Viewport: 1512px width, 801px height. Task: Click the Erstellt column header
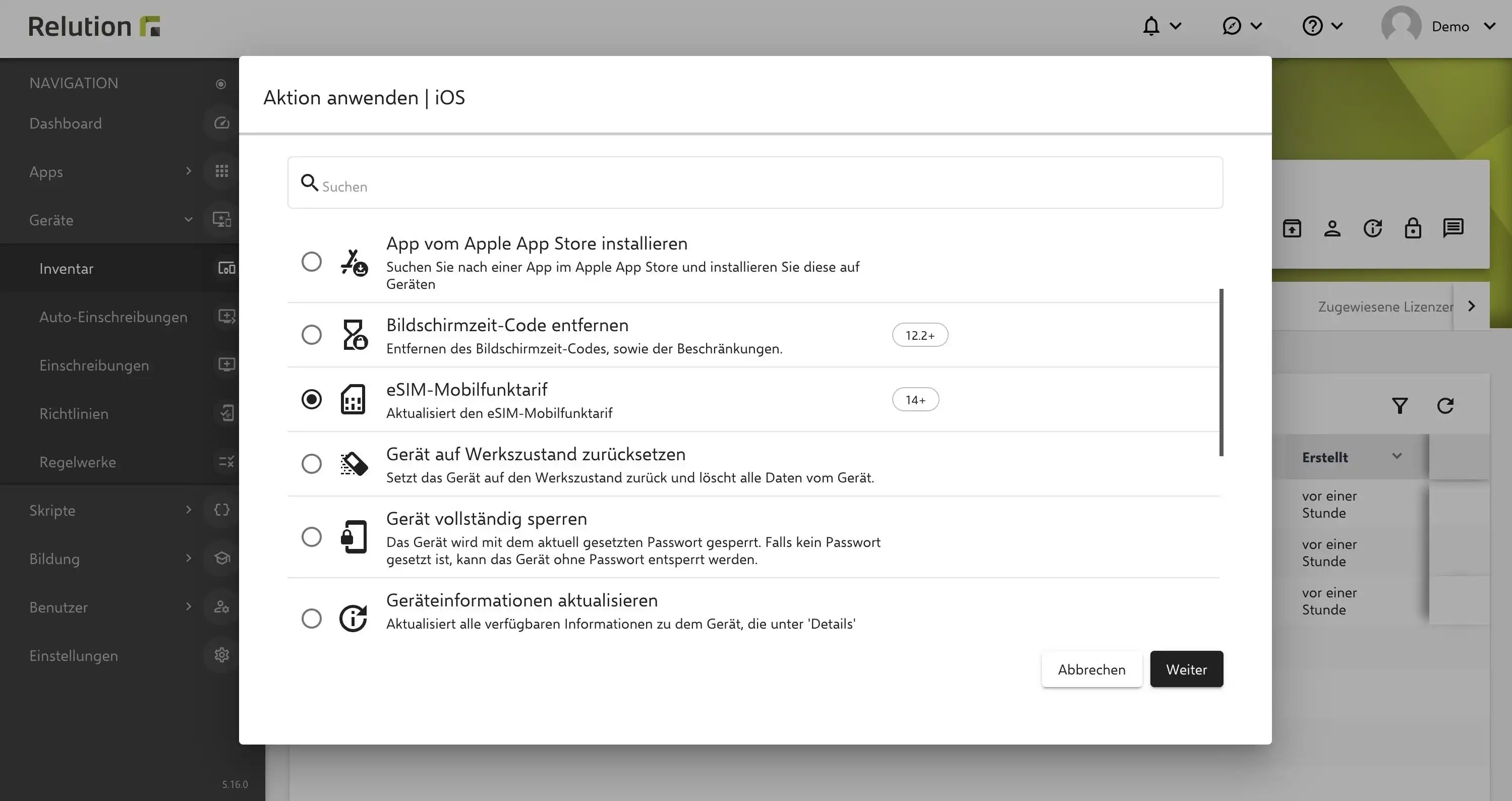point(1325,457)
